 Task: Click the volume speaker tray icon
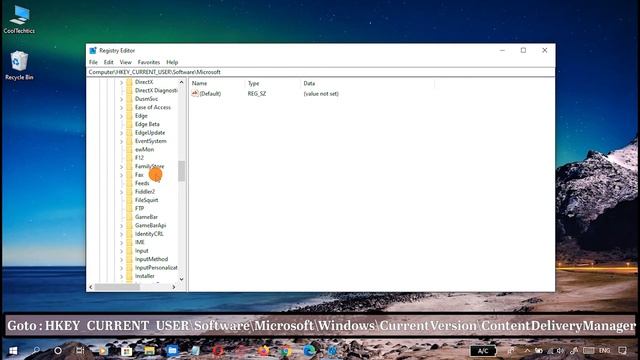click(560, 351)
